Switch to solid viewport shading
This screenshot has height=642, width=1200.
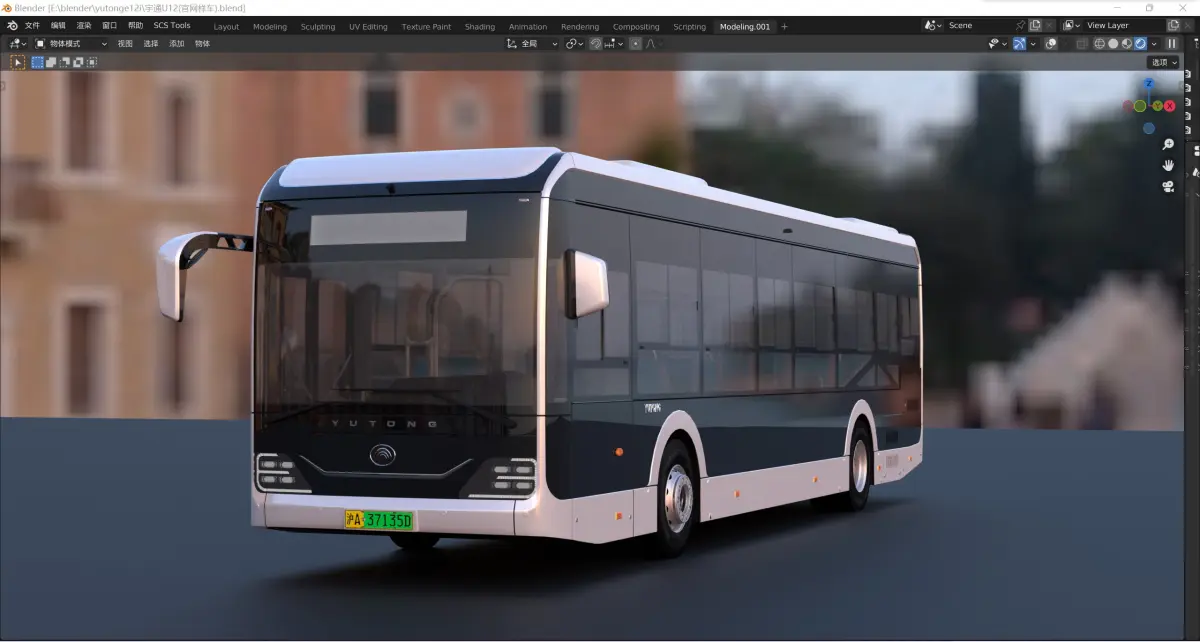[x=1113, y=44]
